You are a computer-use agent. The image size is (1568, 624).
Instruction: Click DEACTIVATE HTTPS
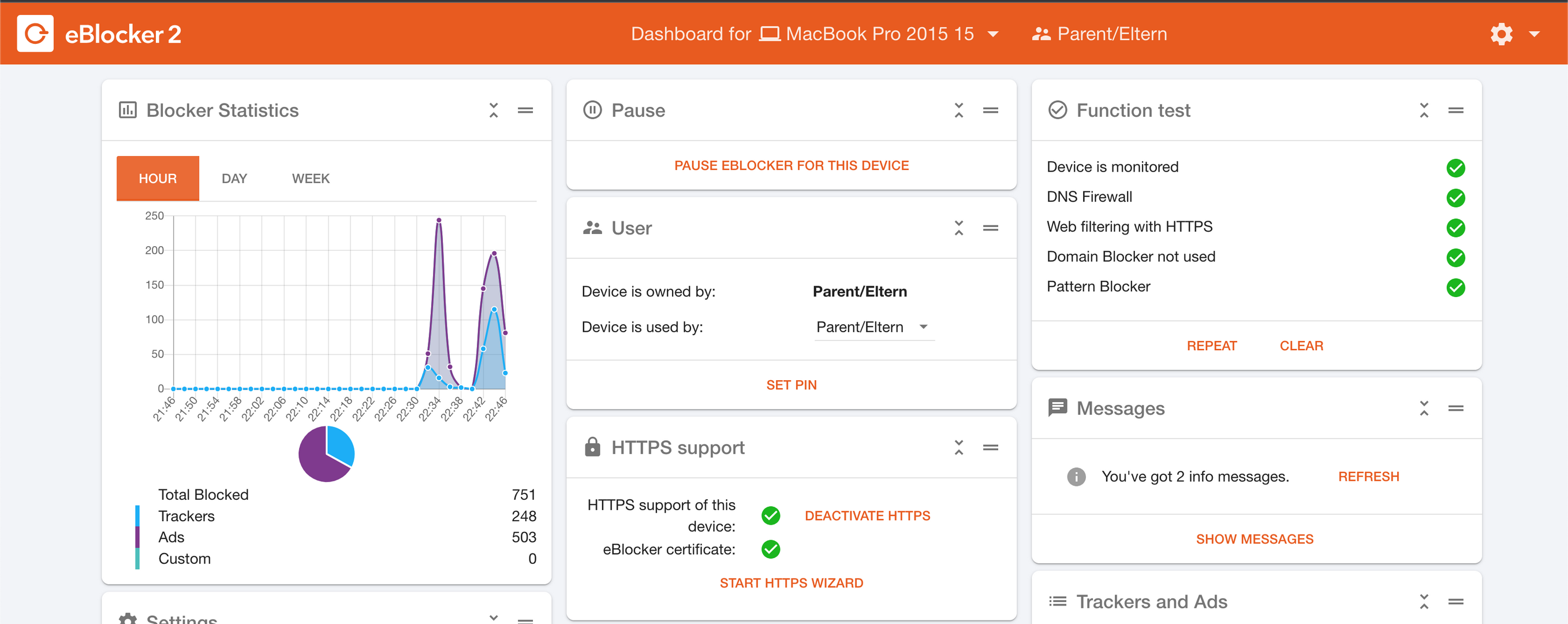867,515
